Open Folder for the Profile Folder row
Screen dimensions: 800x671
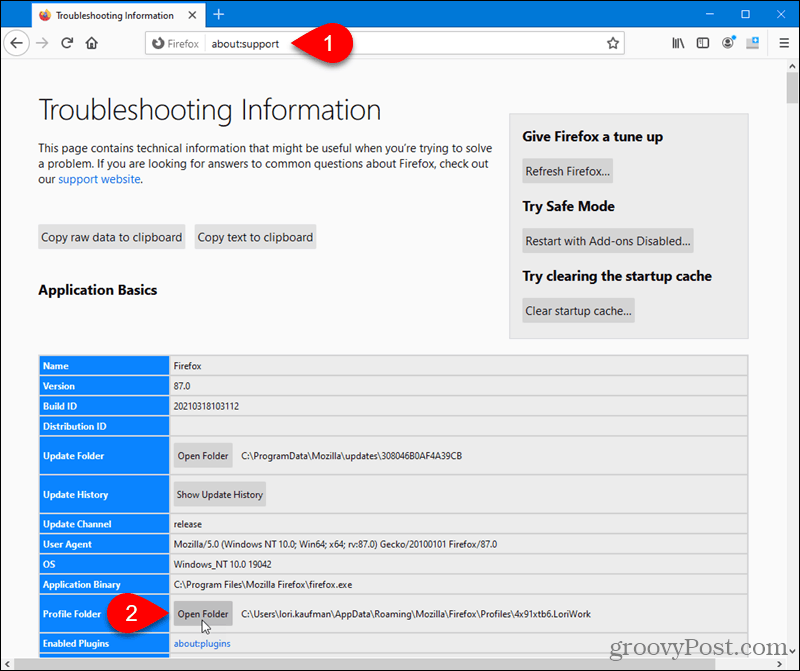[203, 614]
